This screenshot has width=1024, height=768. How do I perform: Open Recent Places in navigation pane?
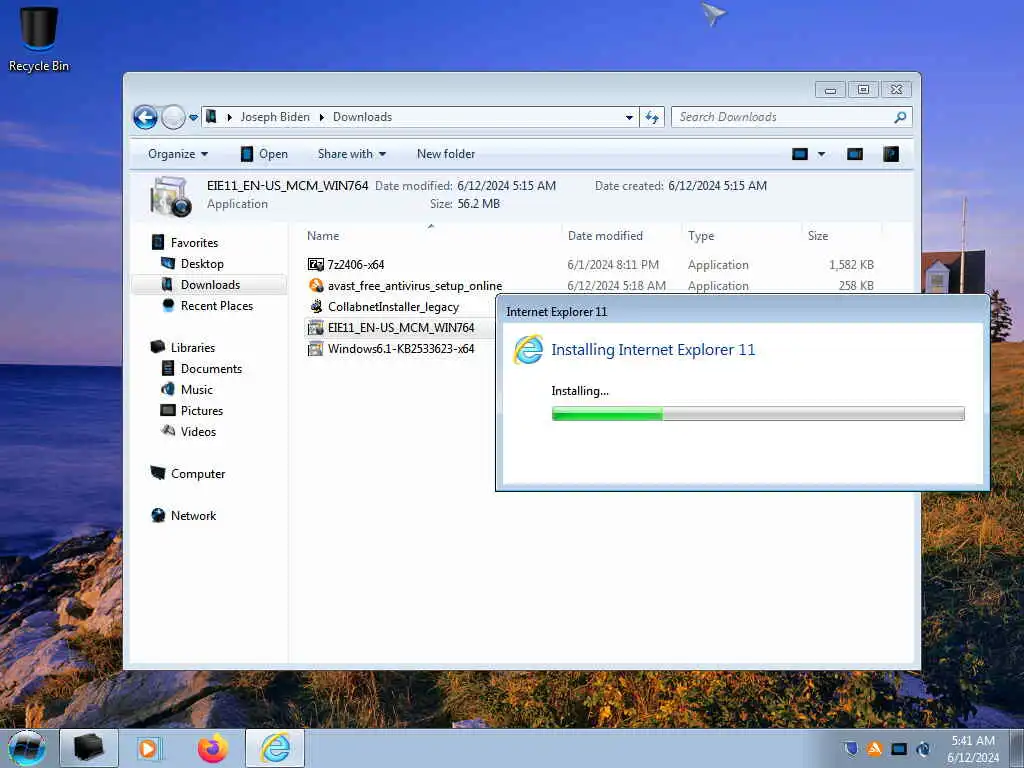click(216, 306)
